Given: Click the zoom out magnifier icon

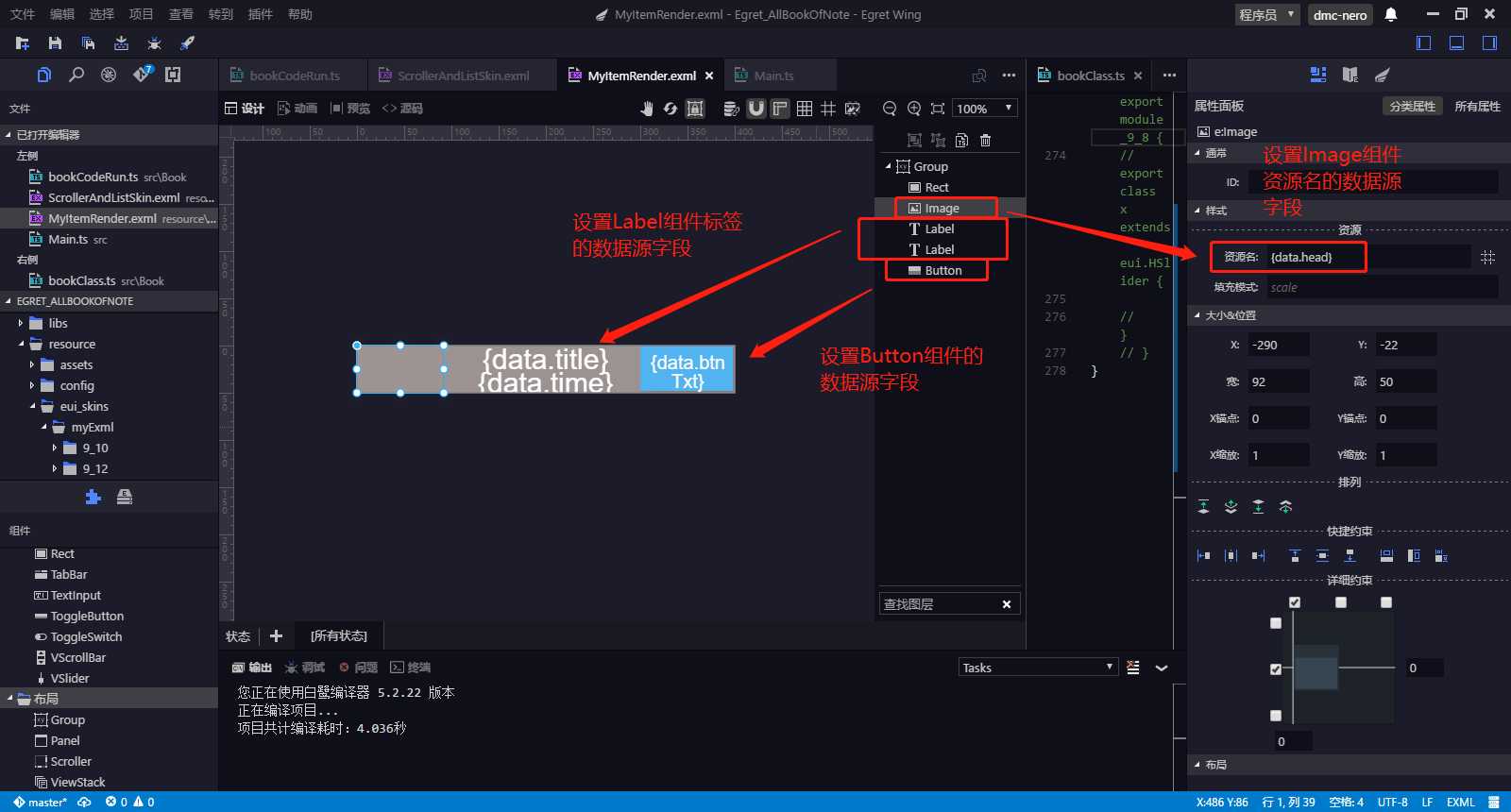Looking at the screenshot, I should (890, 109).
